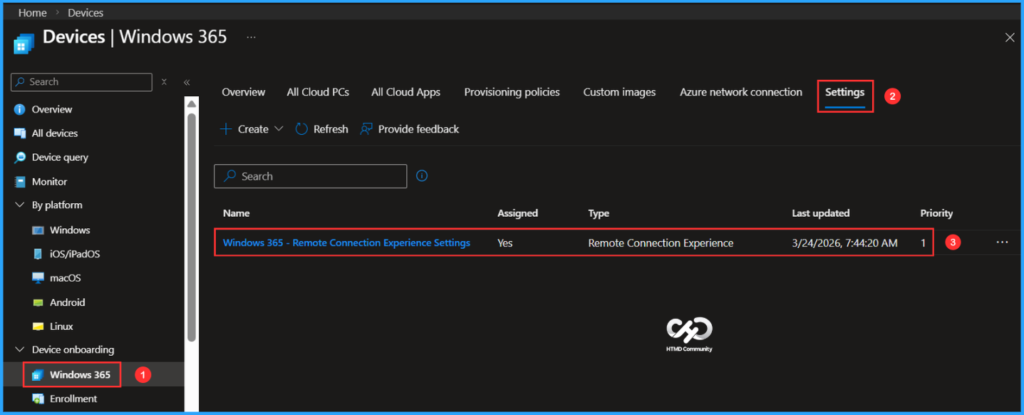Click the sidebar vertical scrollbar thumb
1024x415 pixels.
click(x=191, y=227)
